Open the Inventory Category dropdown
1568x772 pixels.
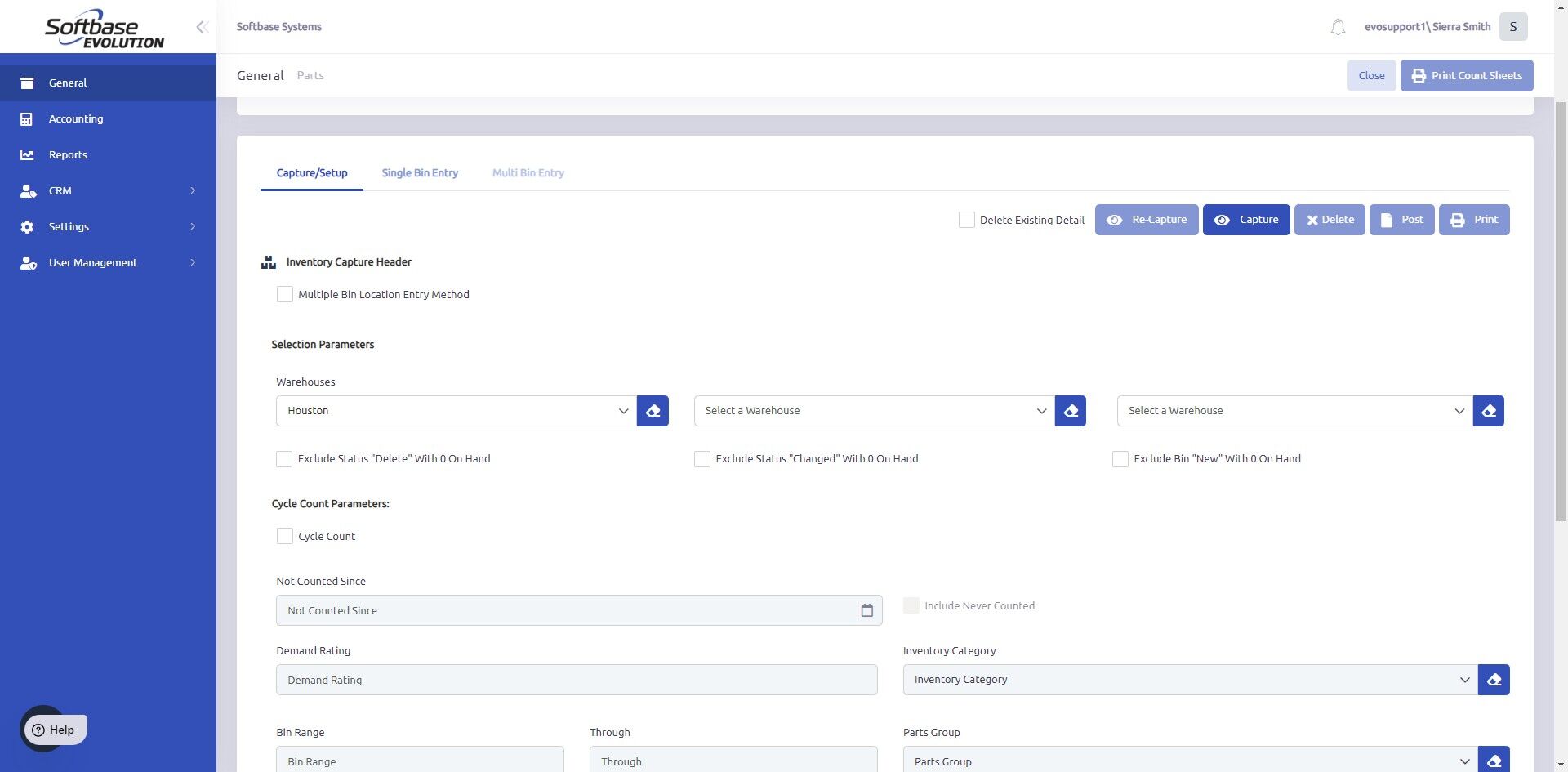click(x=1191, y=680)
